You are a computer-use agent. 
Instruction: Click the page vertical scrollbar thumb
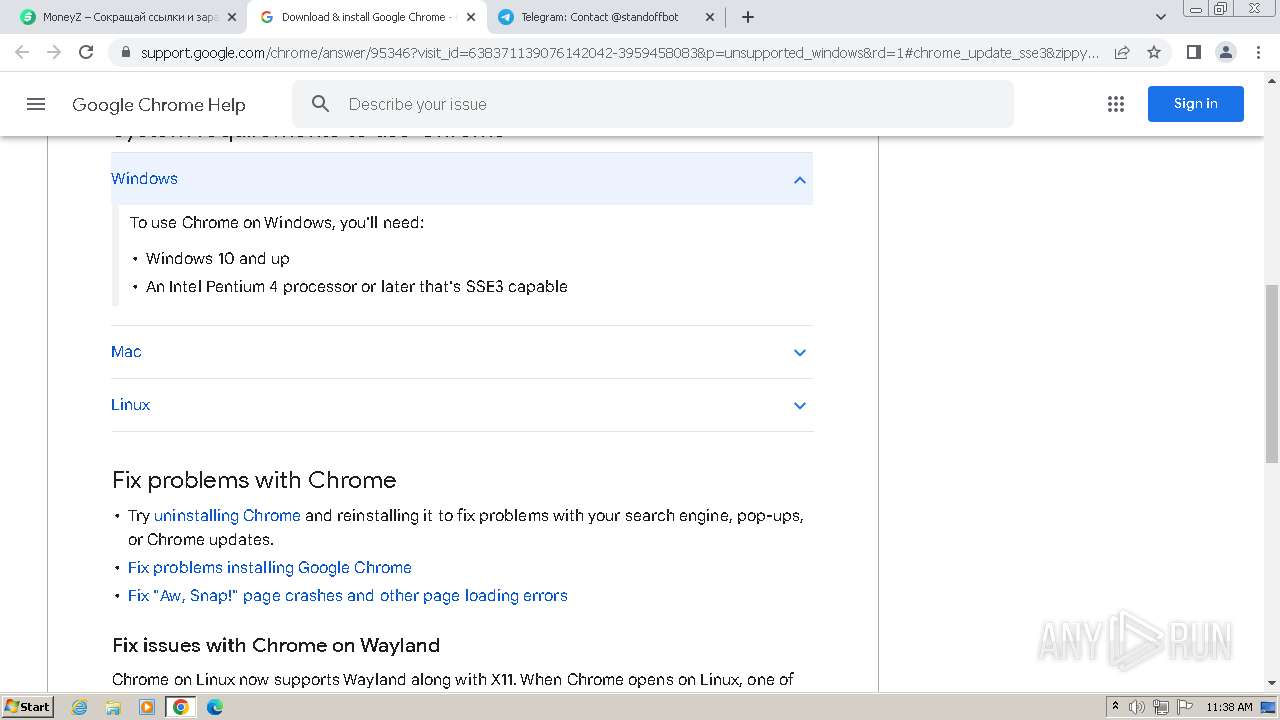point(1271,372)
